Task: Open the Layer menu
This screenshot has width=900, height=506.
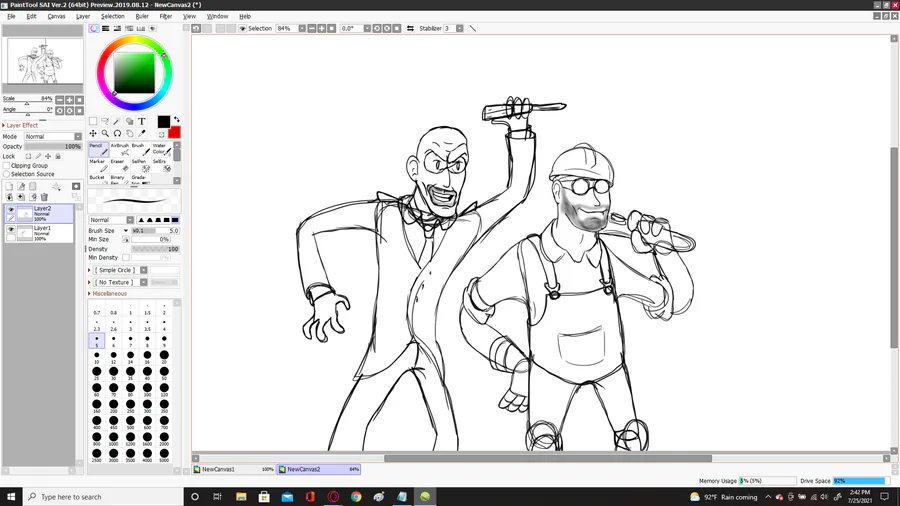Action: (x=83, y=16)
